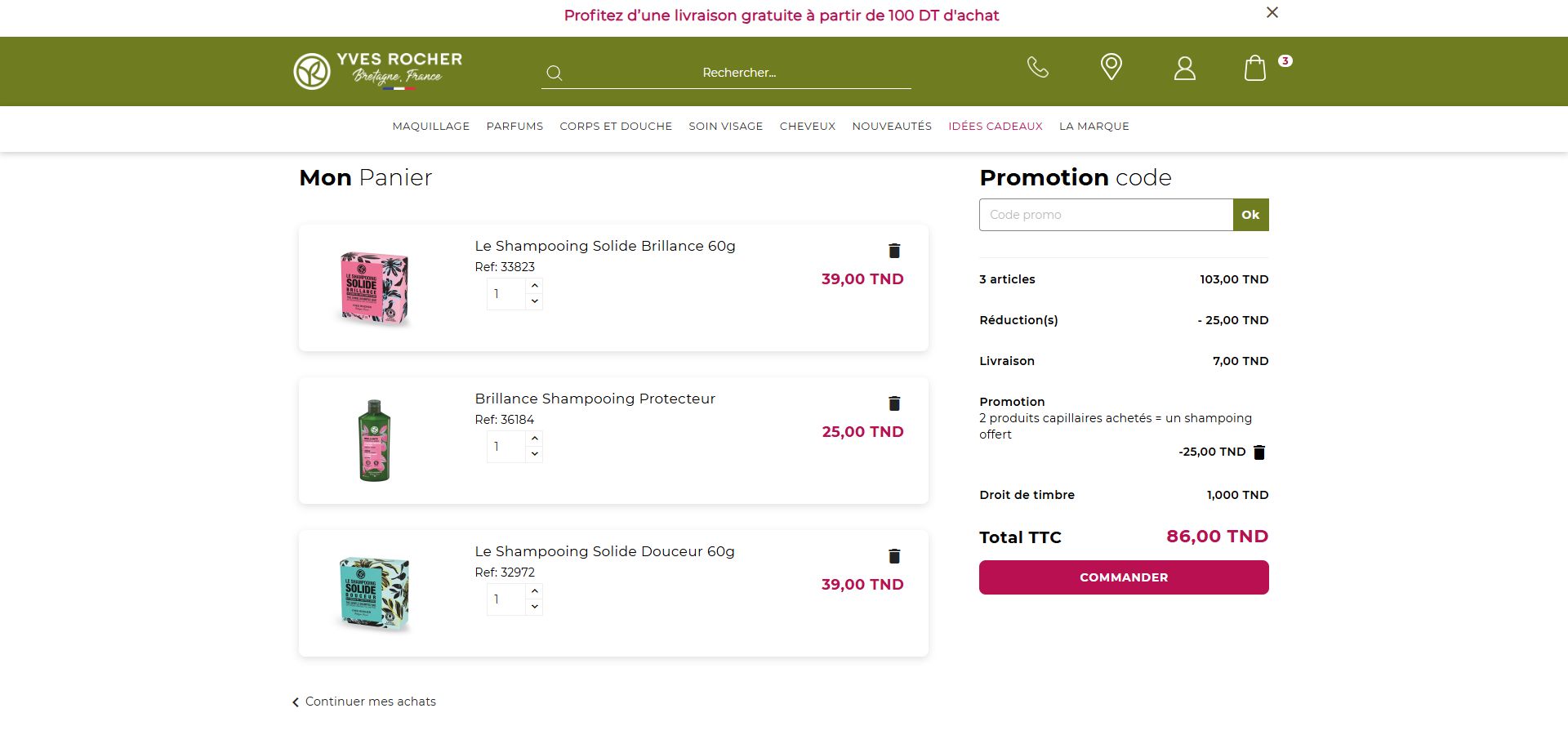Image resolution: width=1568 pixels, height=744 pixels.
Task: Click the Commander checkout button
Action: (1123, 577)
